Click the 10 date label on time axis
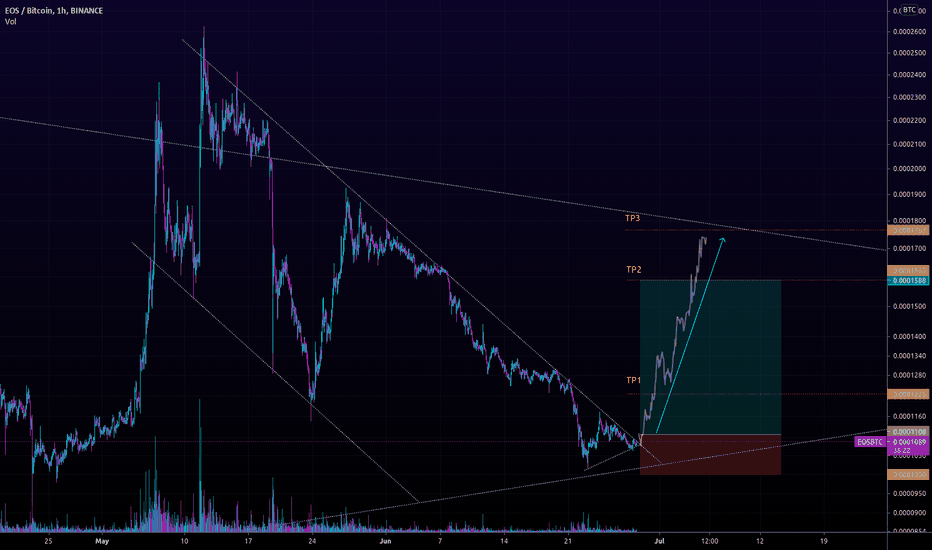932x550 pixels. point(184,541)
